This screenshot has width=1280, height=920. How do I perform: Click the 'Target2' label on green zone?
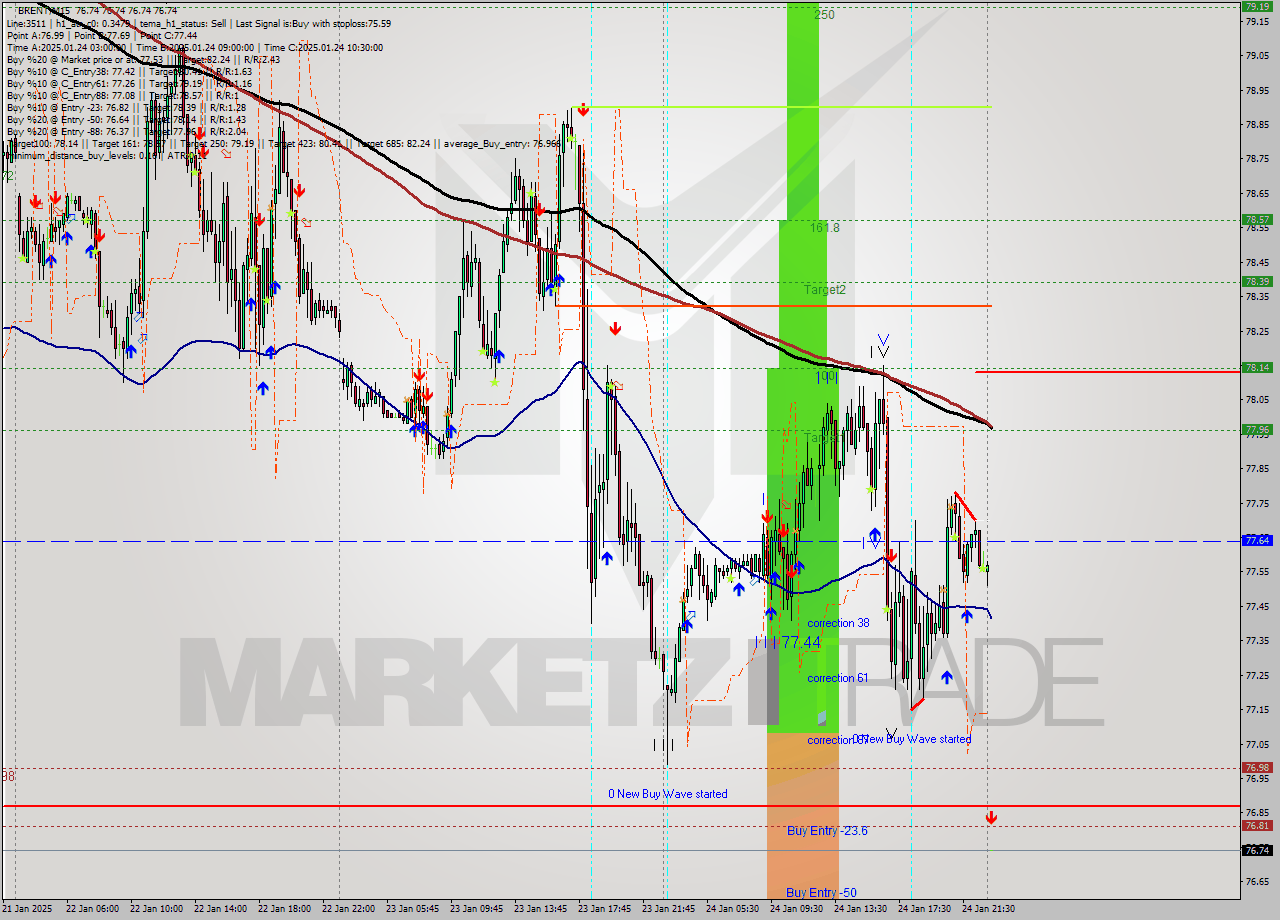(x=825, y=290)
